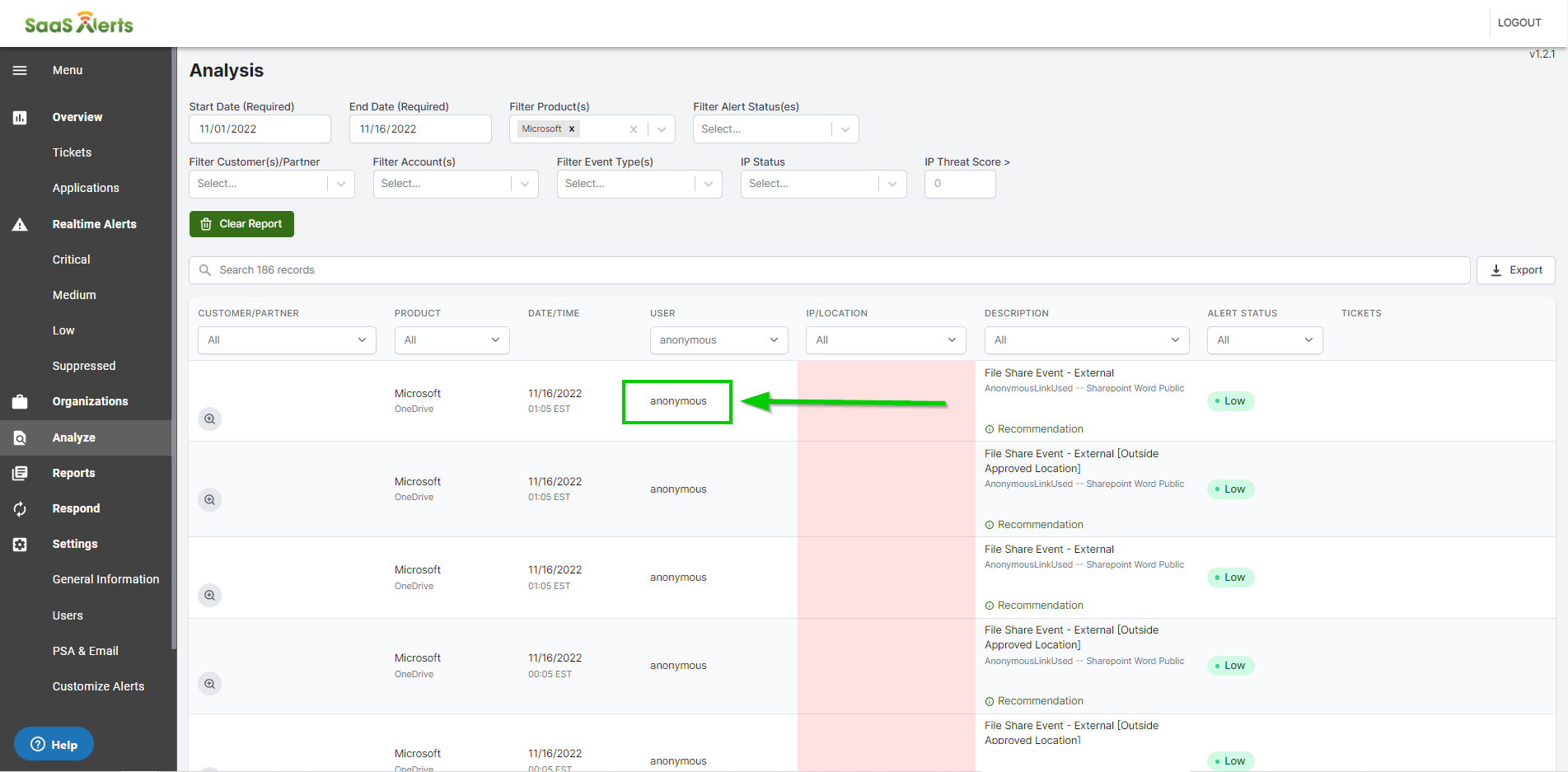
Task: Click the End Date field 11/16/2022
Action: click(x=420, y=129)
